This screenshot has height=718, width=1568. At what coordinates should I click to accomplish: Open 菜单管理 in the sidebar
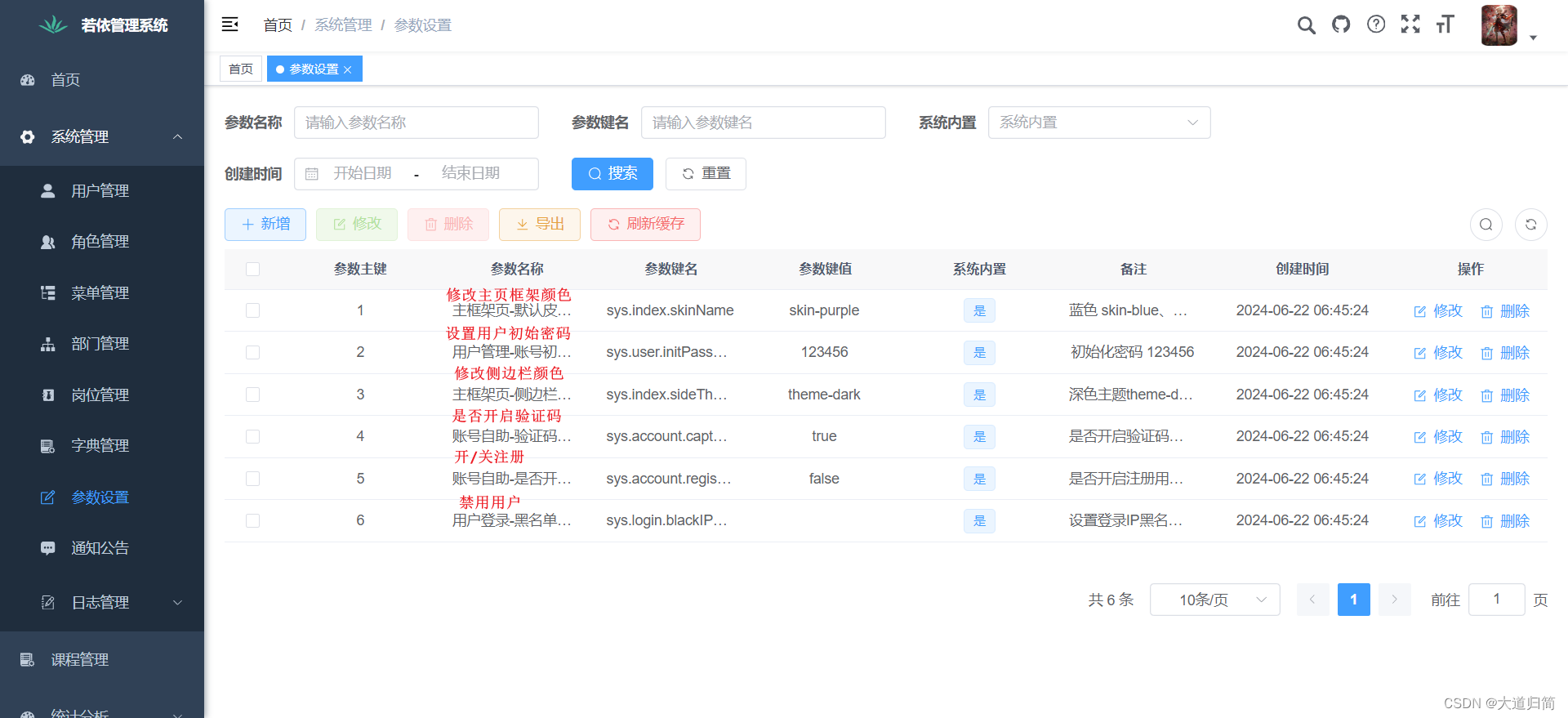pos(102,293)
